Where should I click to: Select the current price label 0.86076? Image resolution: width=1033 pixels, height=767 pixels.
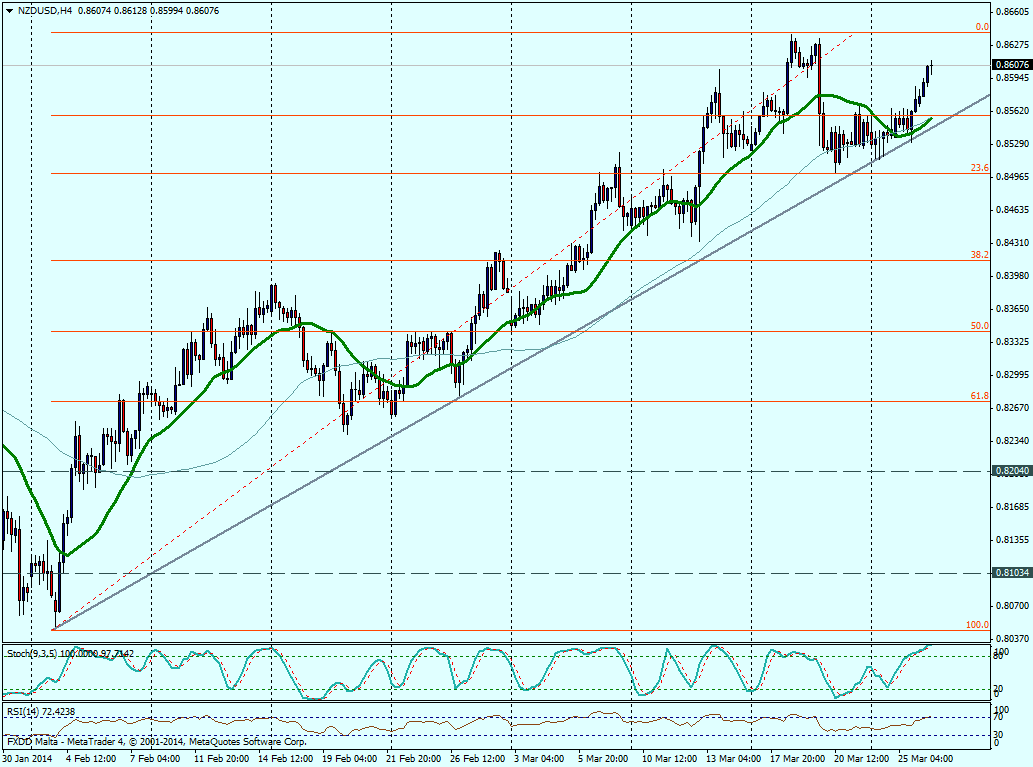point(1012,65)
